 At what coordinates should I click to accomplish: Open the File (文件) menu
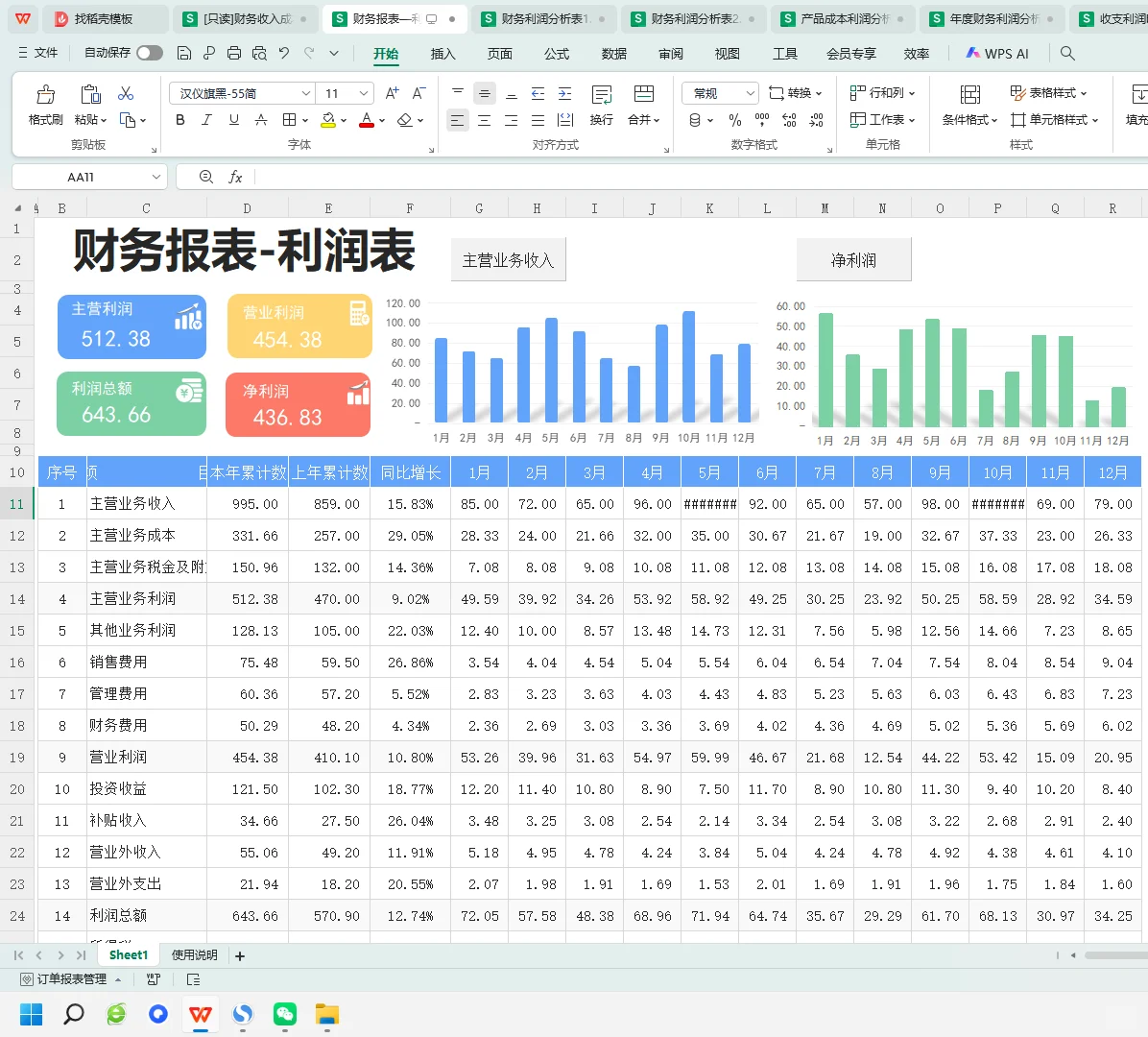pos(38,53)
